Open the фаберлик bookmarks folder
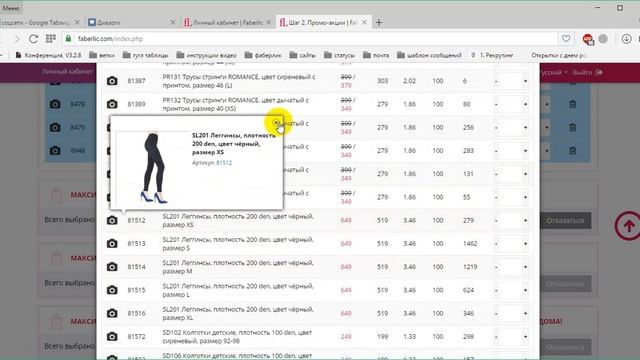The width and height of the screenshot is (640, 360). (x=263, y=55)
